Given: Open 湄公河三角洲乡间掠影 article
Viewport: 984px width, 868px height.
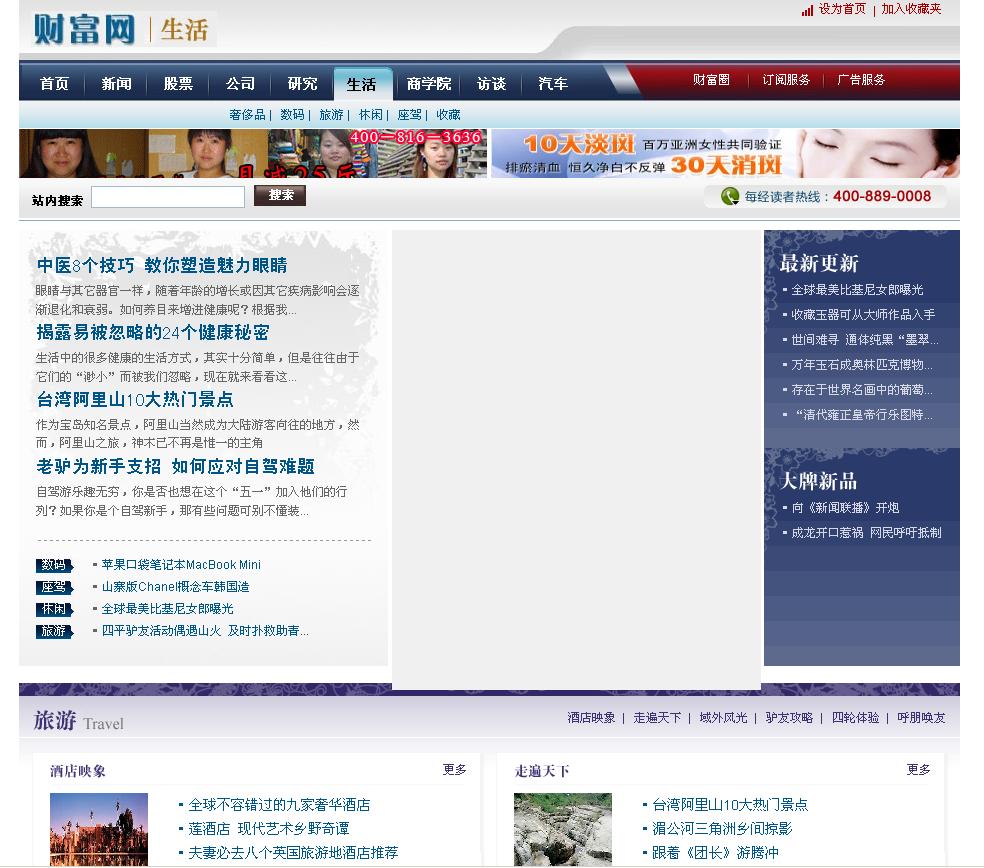Looking at the screenshot, I should [x=722, y=828].
